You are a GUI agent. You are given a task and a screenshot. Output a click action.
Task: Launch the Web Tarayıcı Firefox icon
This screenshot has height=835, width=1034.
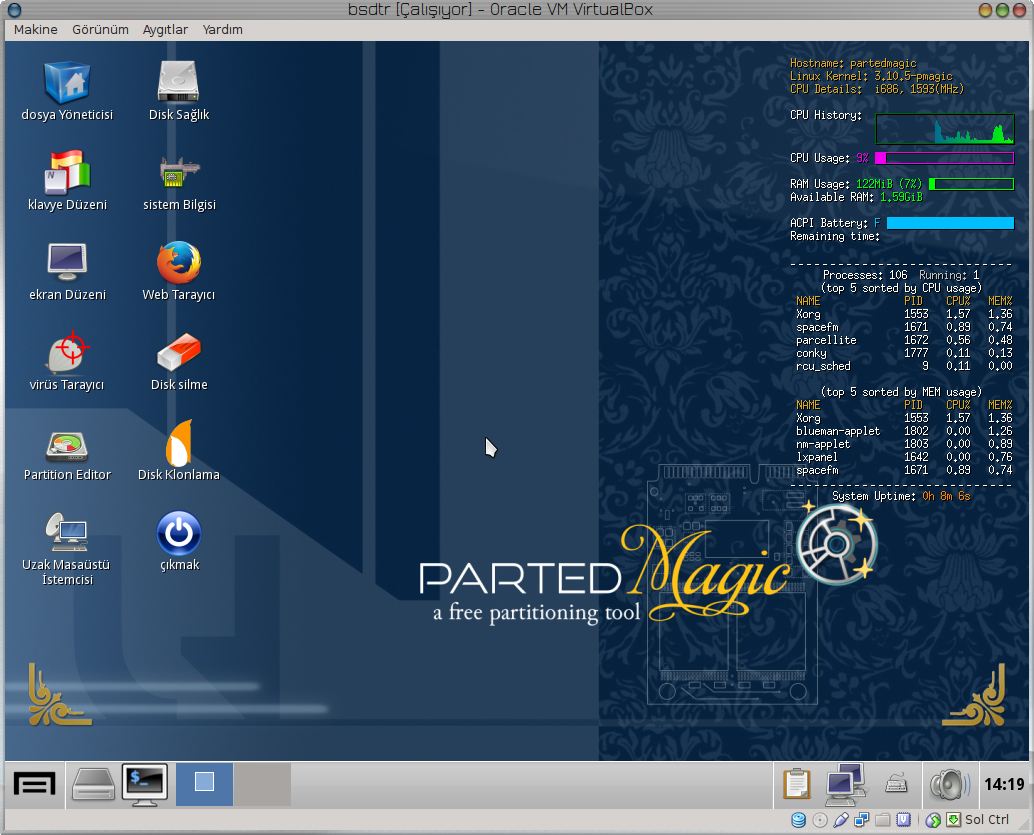point(179,271)
